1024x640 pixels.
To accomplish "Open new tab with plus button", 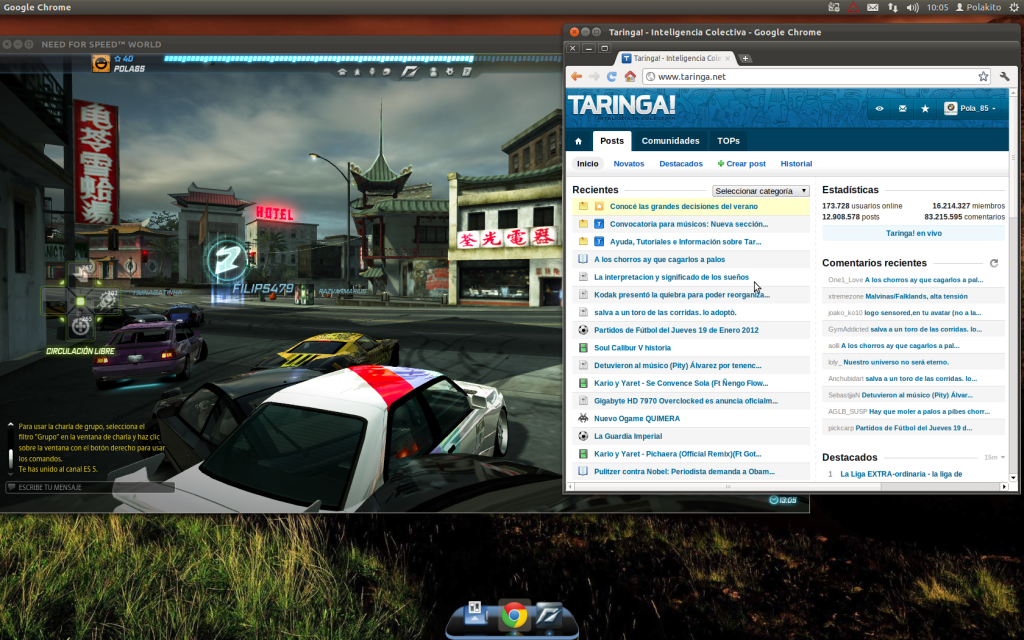I will [x=745, y=58].
